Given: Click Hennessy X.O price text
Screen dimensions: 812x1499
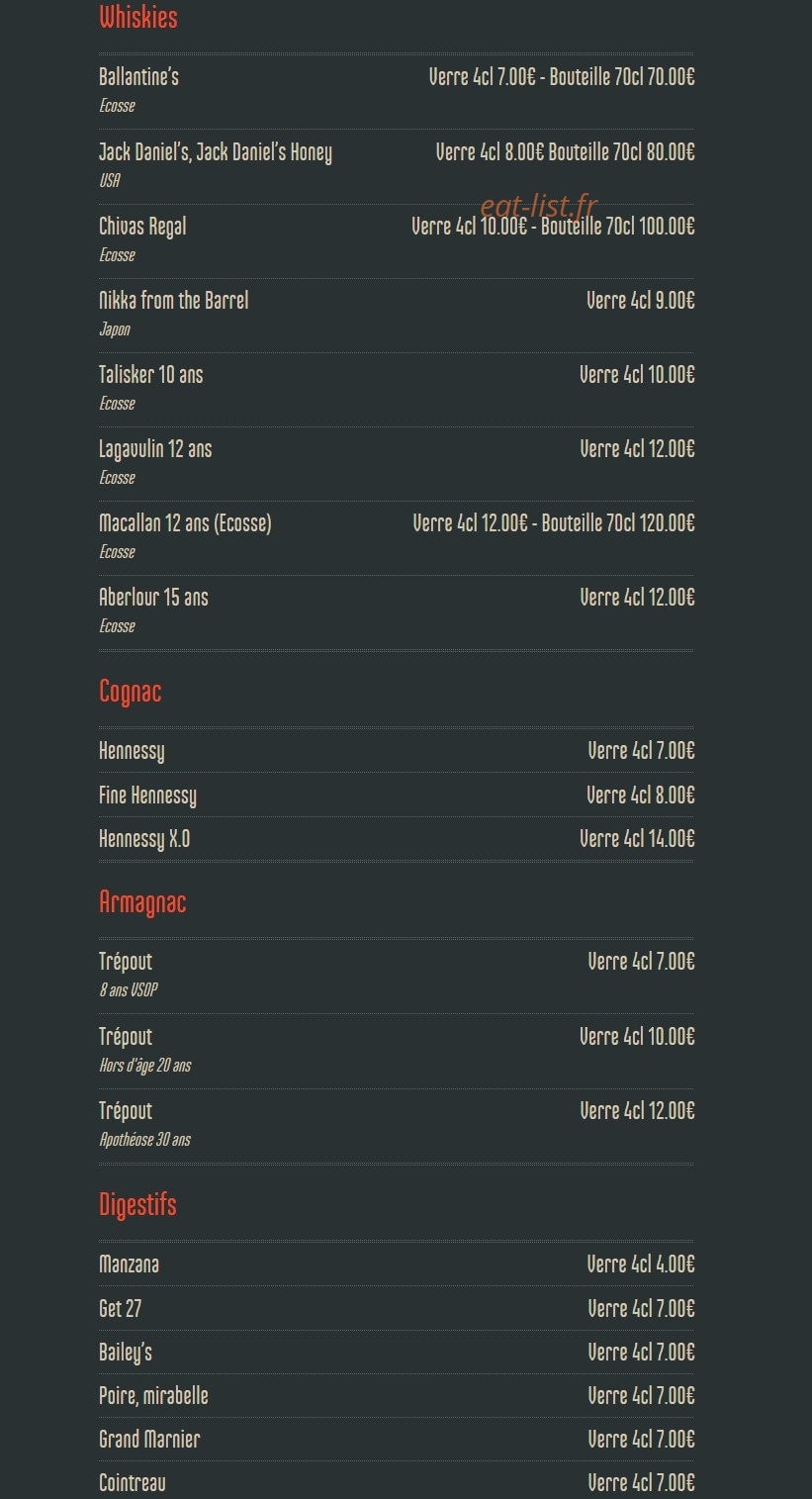Looking at the screenshot, I should click(637, 838).
